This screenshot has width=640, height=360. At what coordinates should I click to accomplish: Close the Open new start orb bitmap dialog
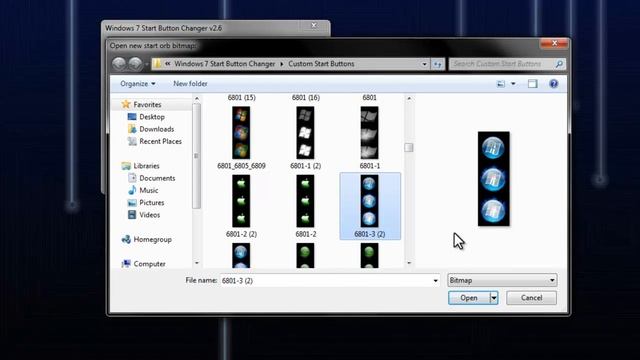pos(554,43)
